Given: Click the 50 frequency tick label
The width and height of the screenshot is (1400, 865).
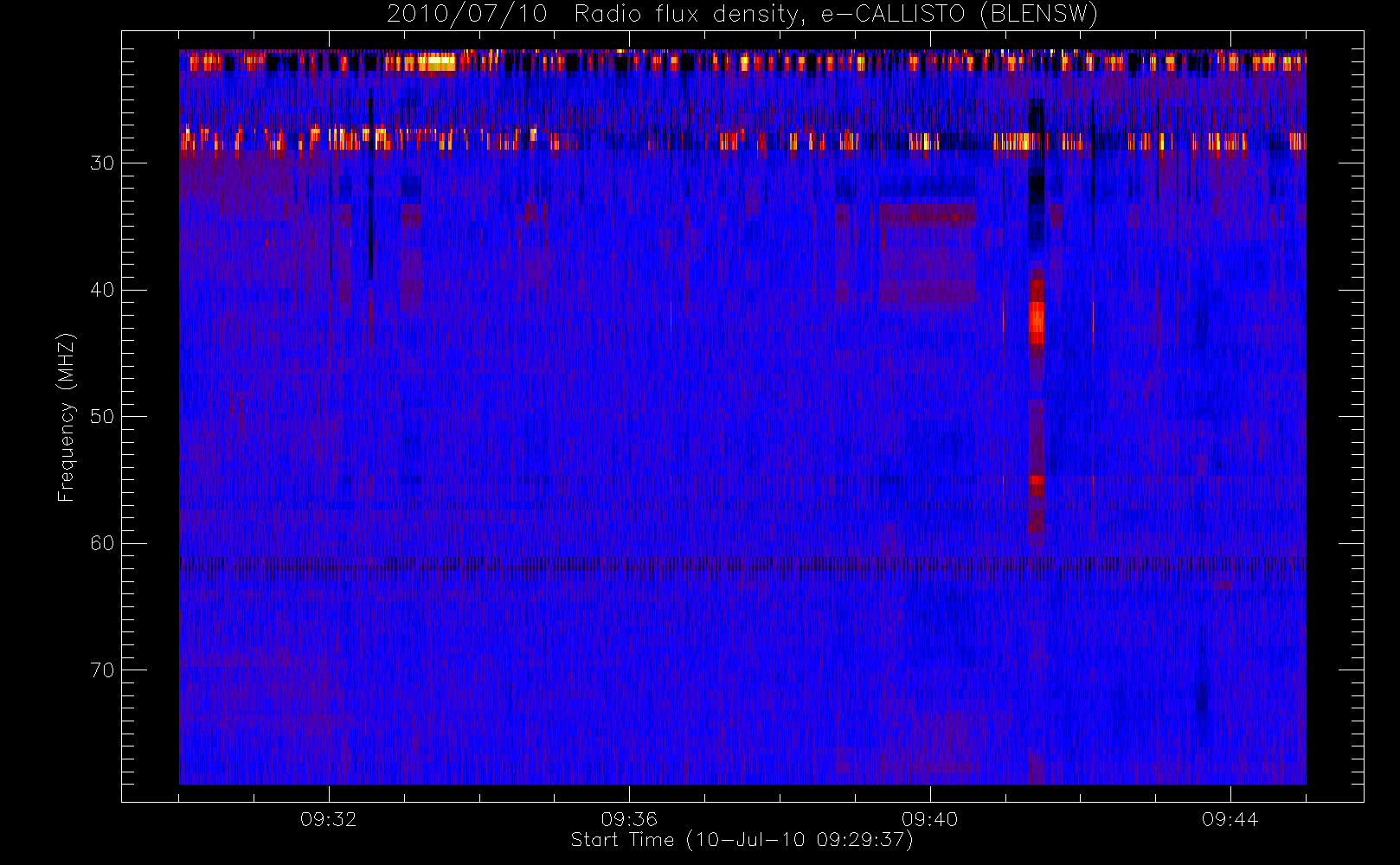Looking at the screenshot, I should coord(102,417).
